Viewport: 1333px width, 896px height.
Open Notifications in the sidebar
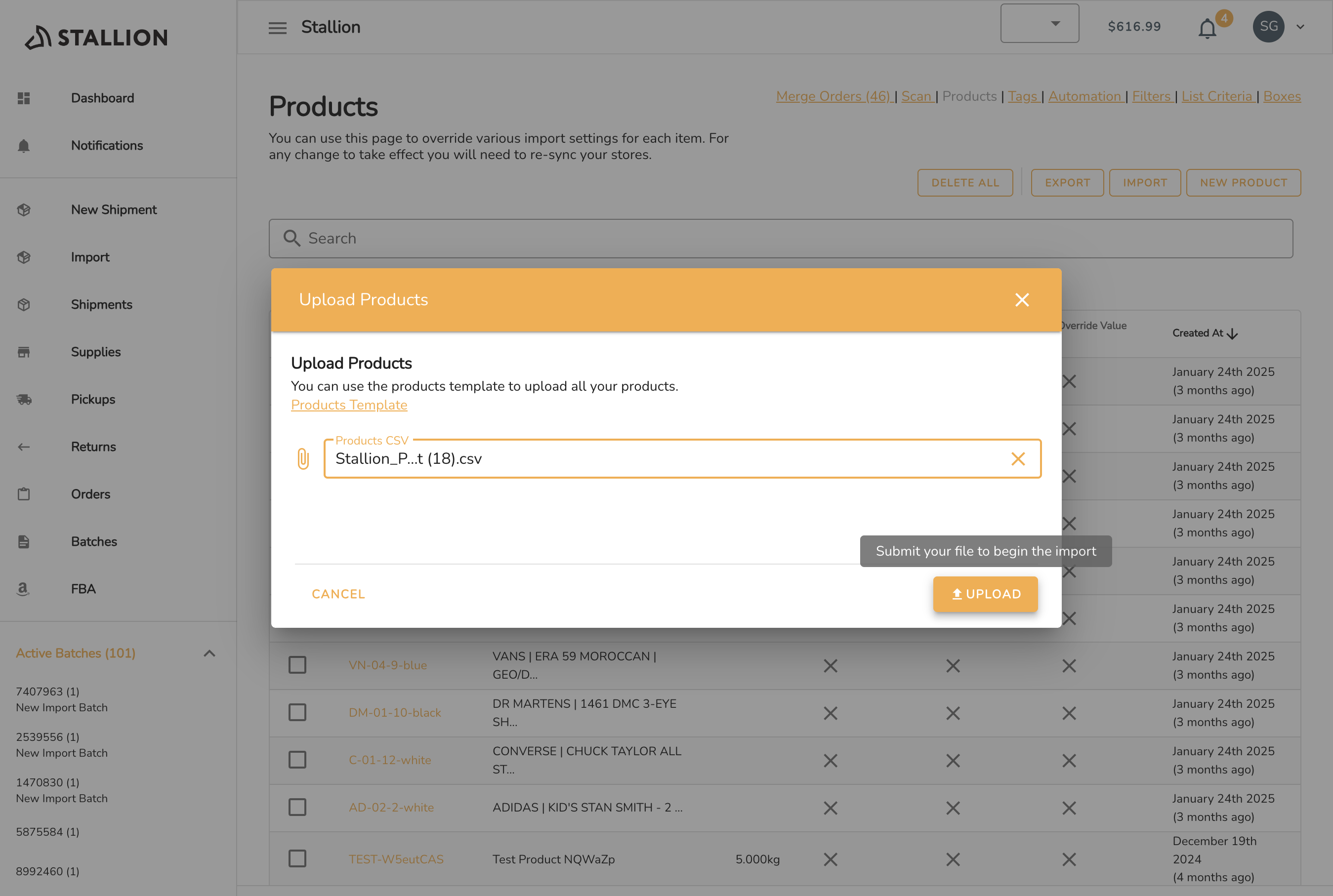point(107,146)
